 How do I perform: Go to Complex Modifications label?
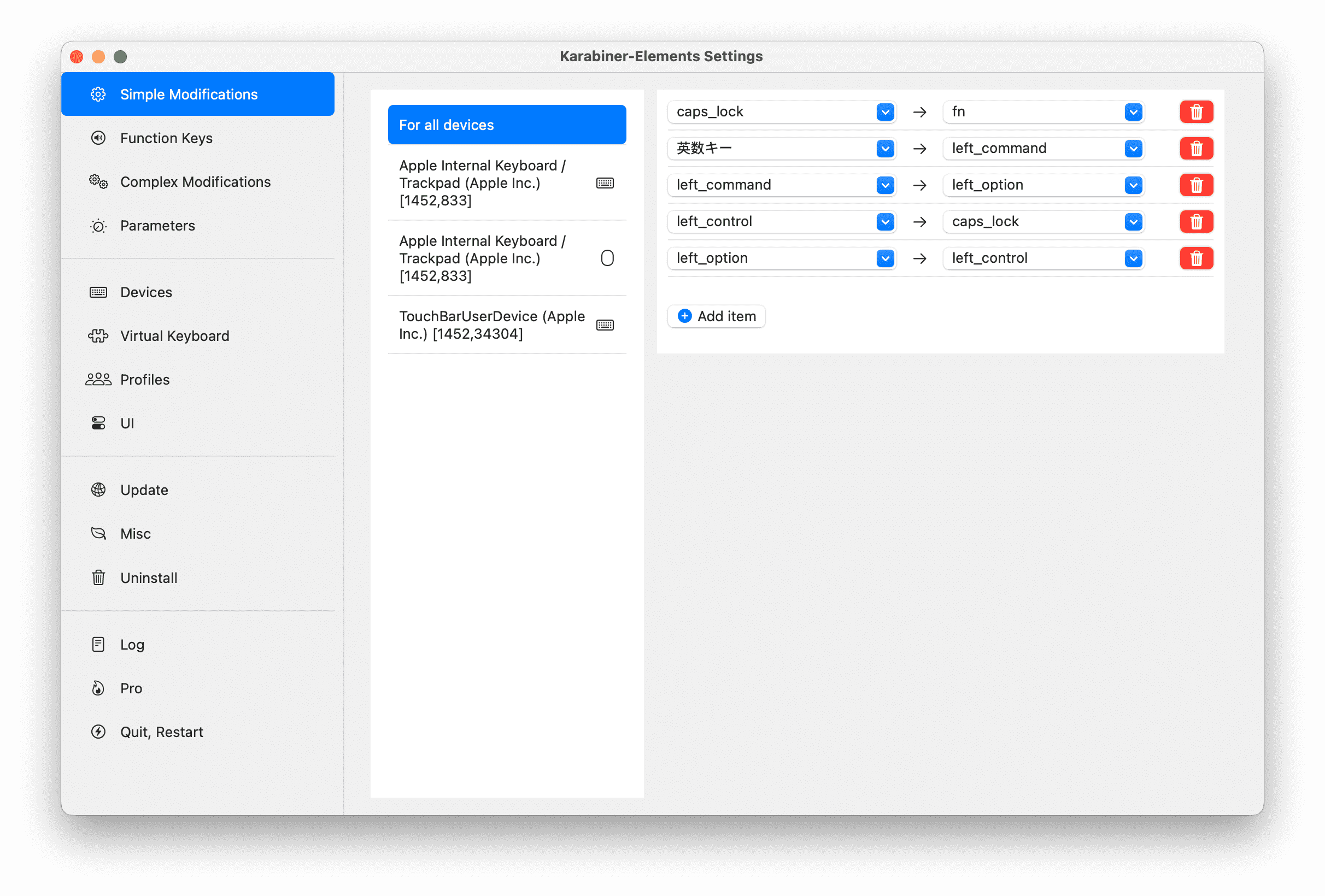click(195, 182)
